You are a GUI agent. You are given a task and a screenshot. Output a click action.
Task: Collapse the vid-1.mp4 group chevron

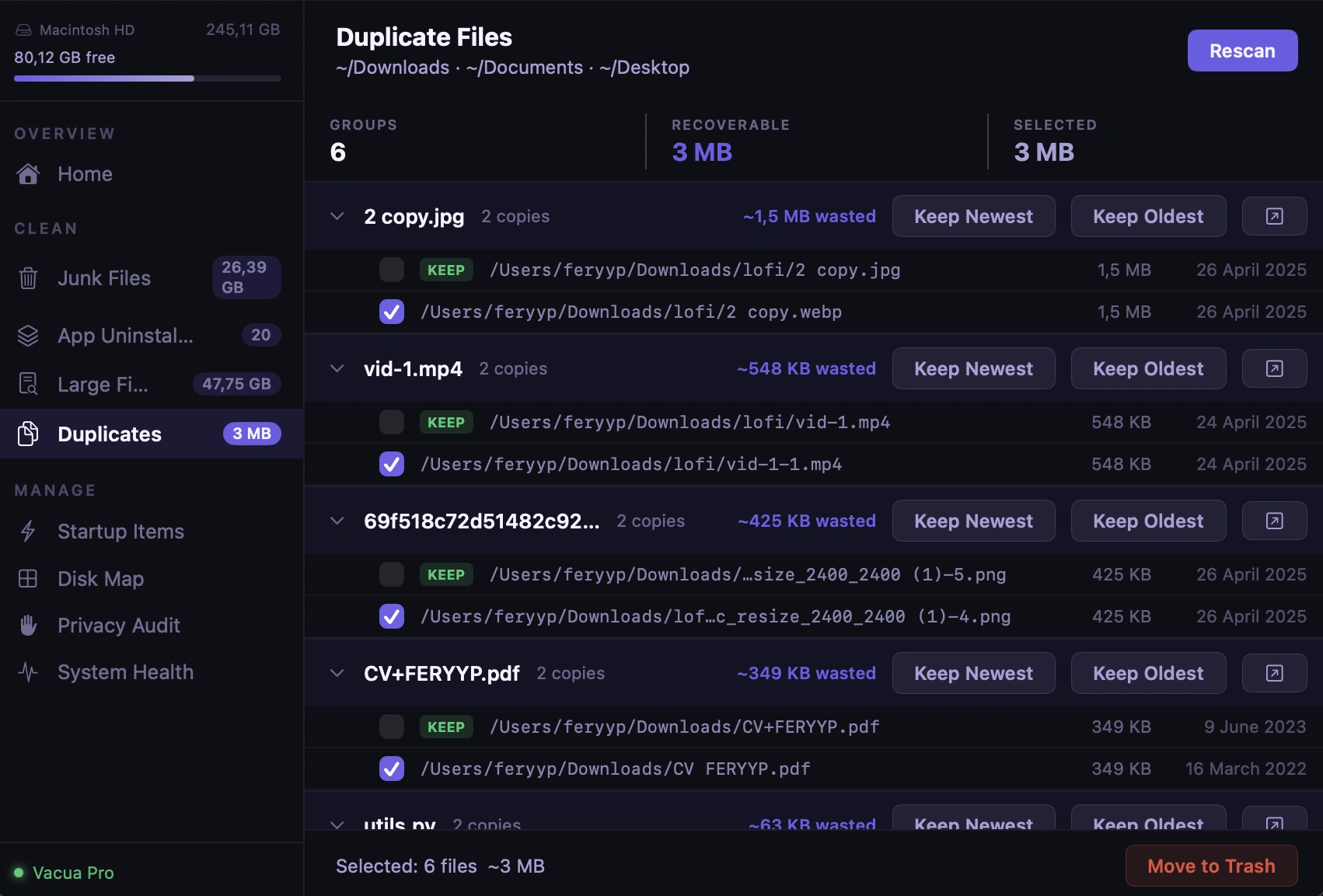tap(337, 368)
